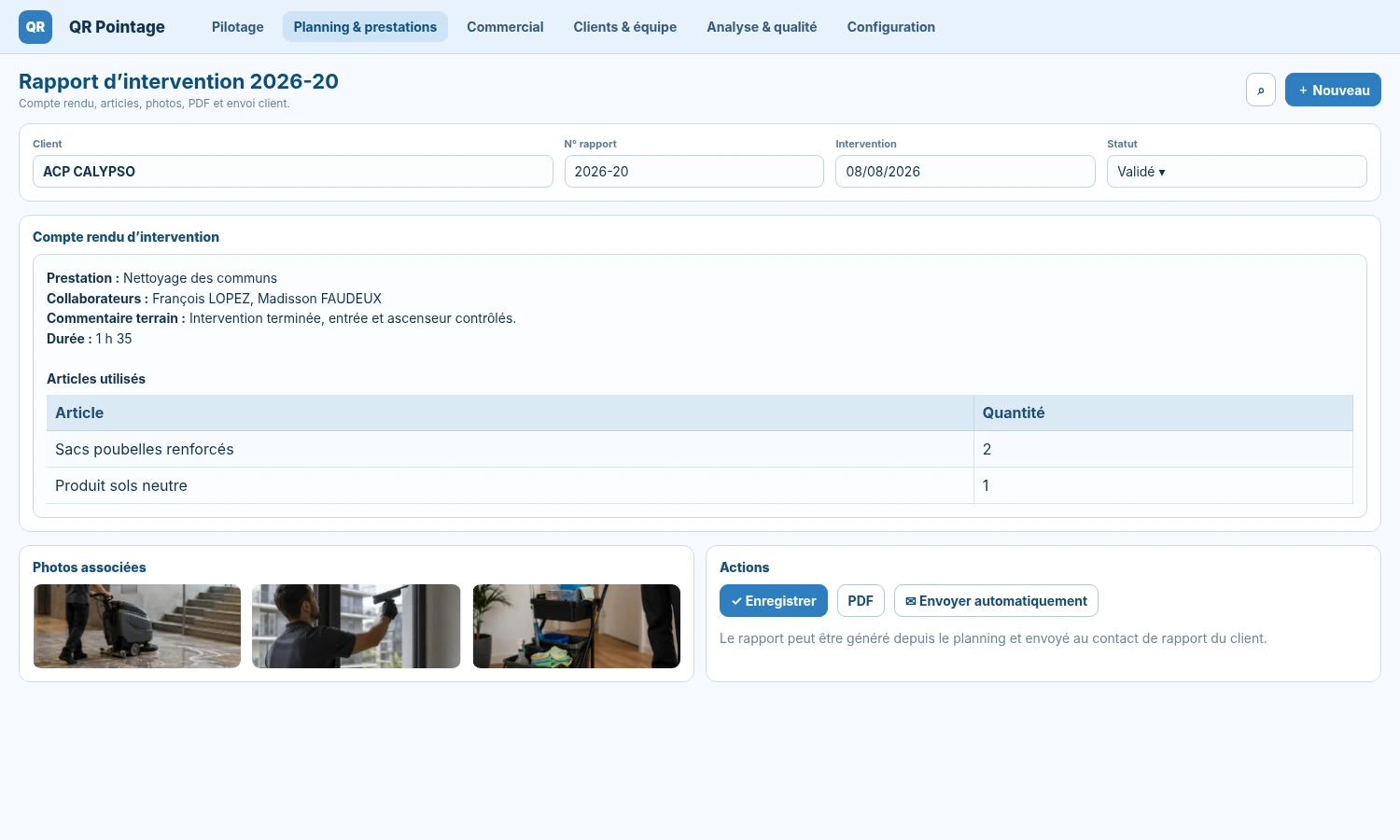1400x840 pixels.
Task: Click the cell 'Sacs poubelles renforcés'
Action: tap(511, 449)
